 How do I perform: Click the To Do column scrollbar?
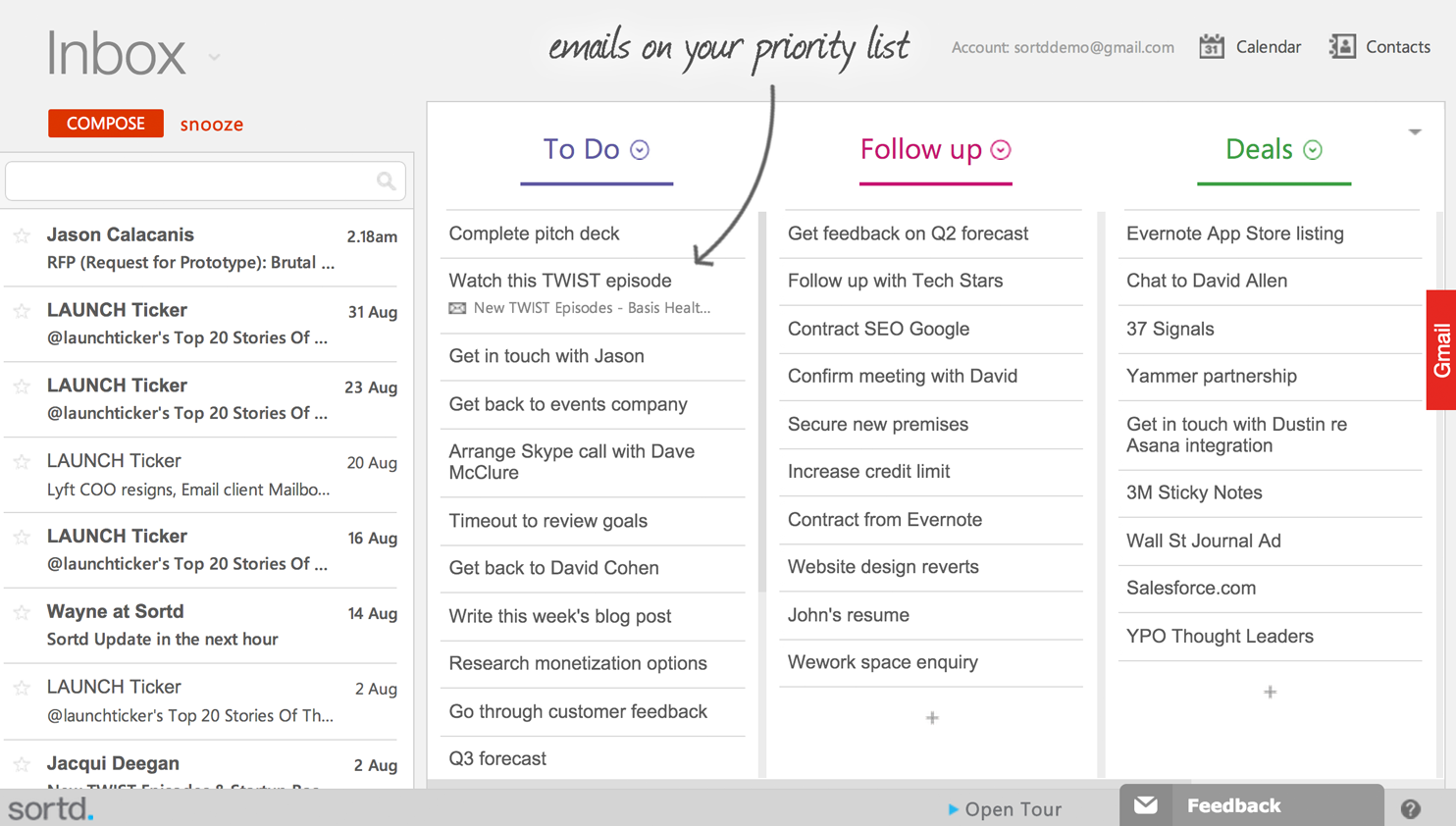pos(762,402)
